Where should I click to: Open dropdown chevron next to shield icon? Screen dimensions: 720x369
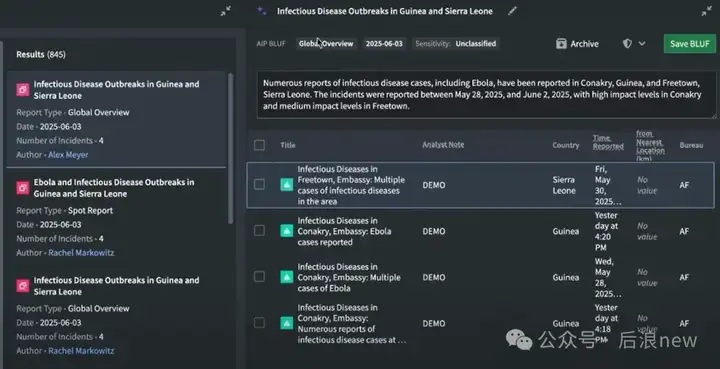(642, 44)
